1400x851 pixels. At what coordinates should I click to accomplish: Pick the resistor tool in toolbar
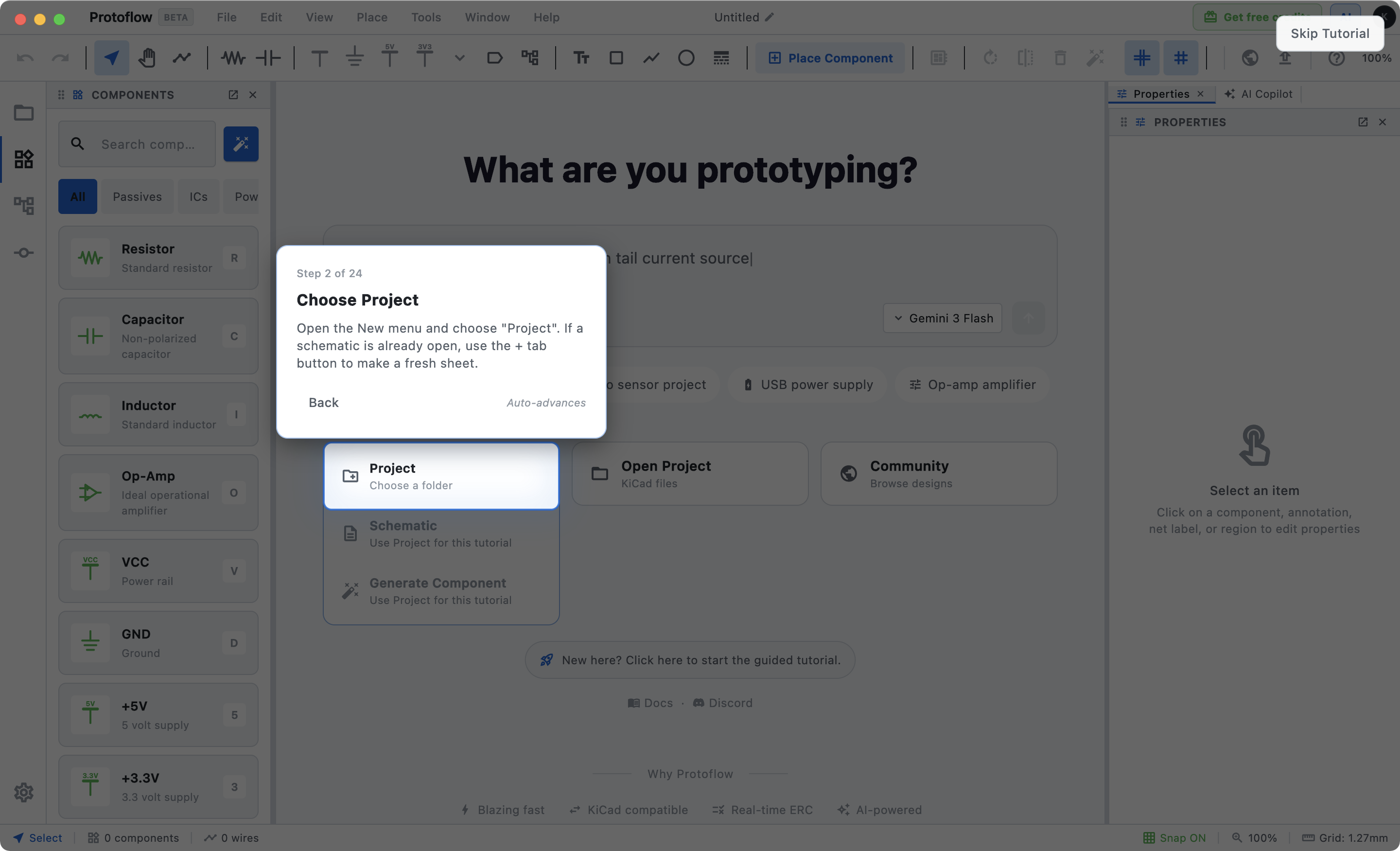[233, 57]
